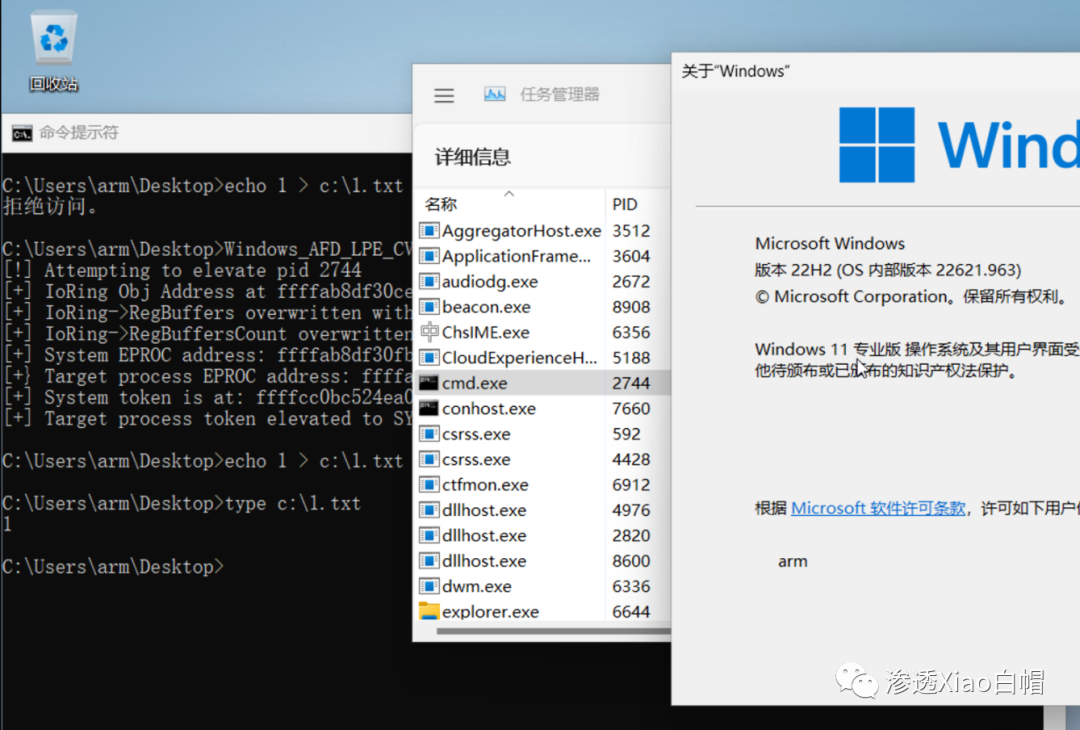Click the AggregatorHost.exe process icon
This screenshot has width=1080, height=730.
(x=429, y=231)
